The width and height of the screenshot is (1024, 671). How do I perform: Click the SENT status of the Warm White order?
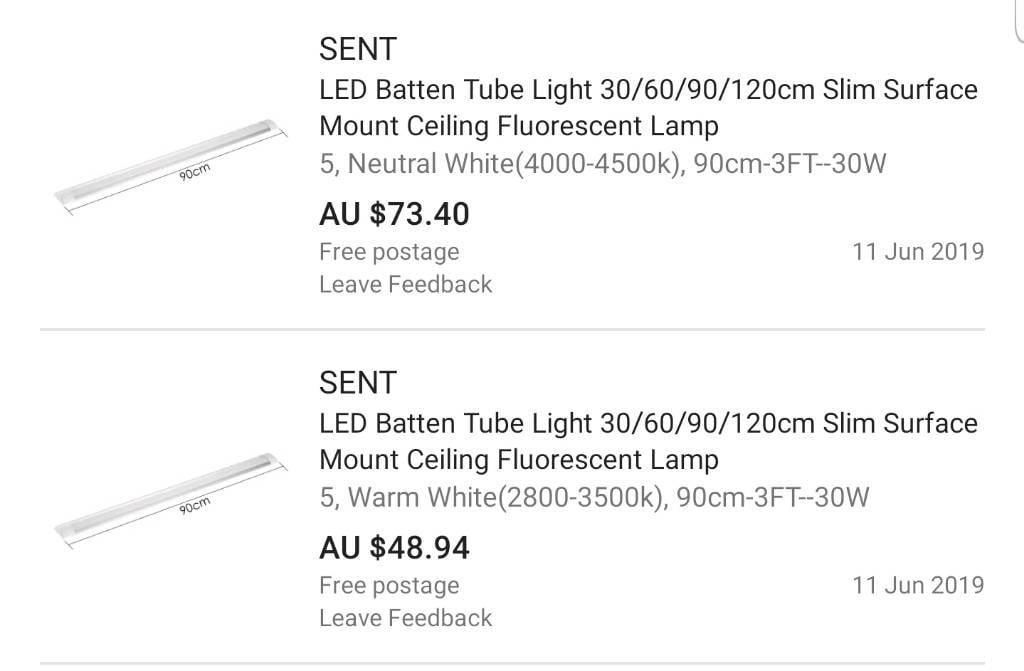point(358,382)
